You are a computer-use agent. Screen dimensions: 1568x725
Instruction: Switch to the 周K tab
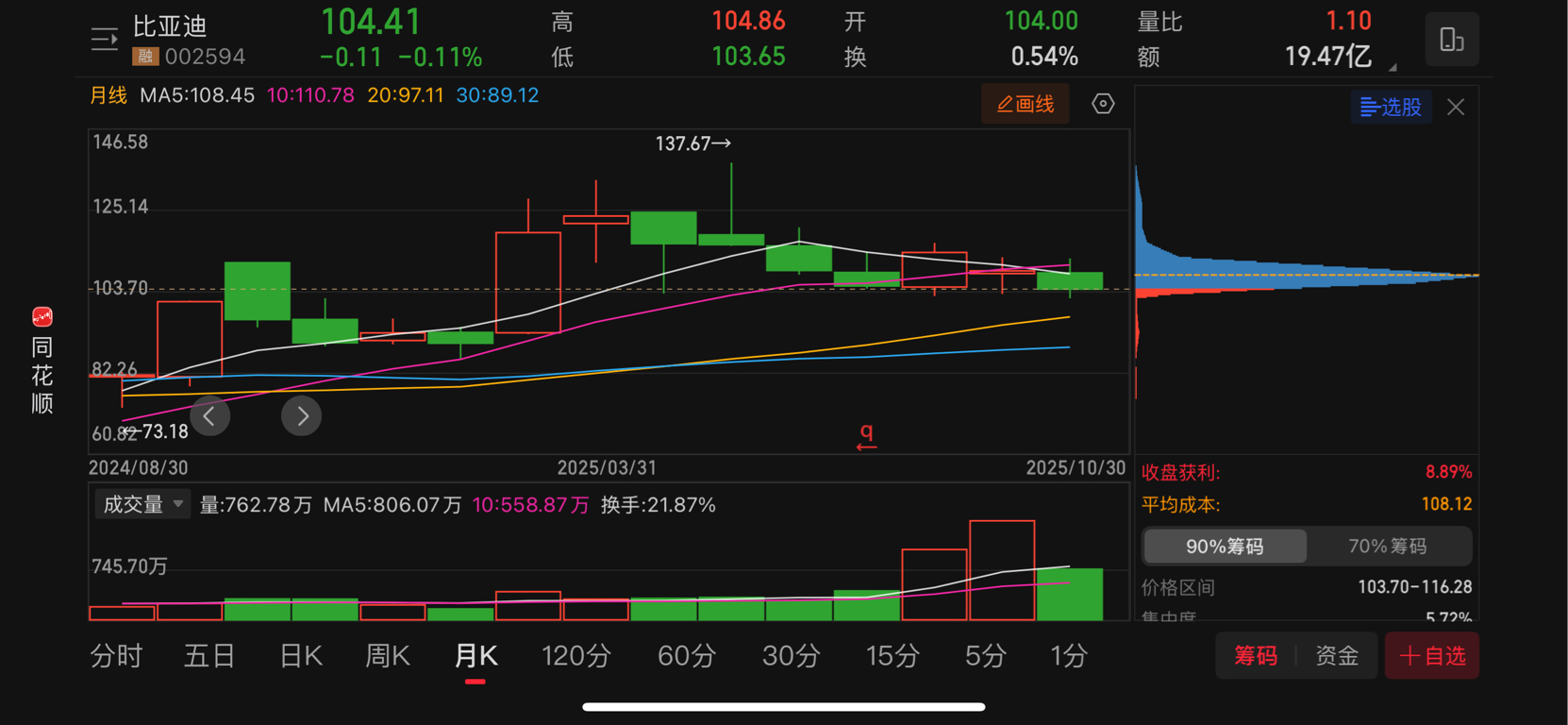pyautogui.click(x=388, y=656)
